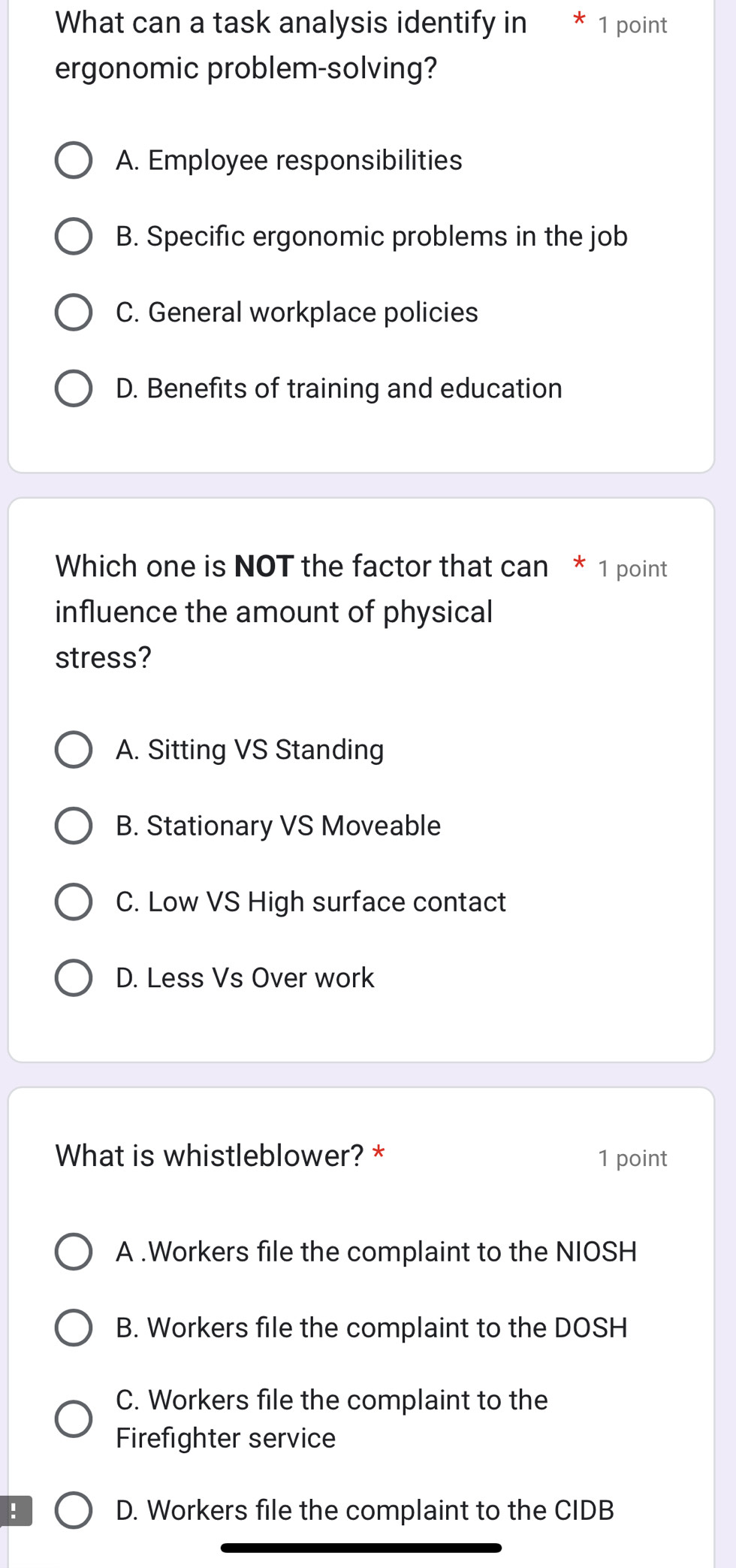736x1568 pixels.
Task: Click the 1 point label on the whistleblower question
Action: [632, 1159]
